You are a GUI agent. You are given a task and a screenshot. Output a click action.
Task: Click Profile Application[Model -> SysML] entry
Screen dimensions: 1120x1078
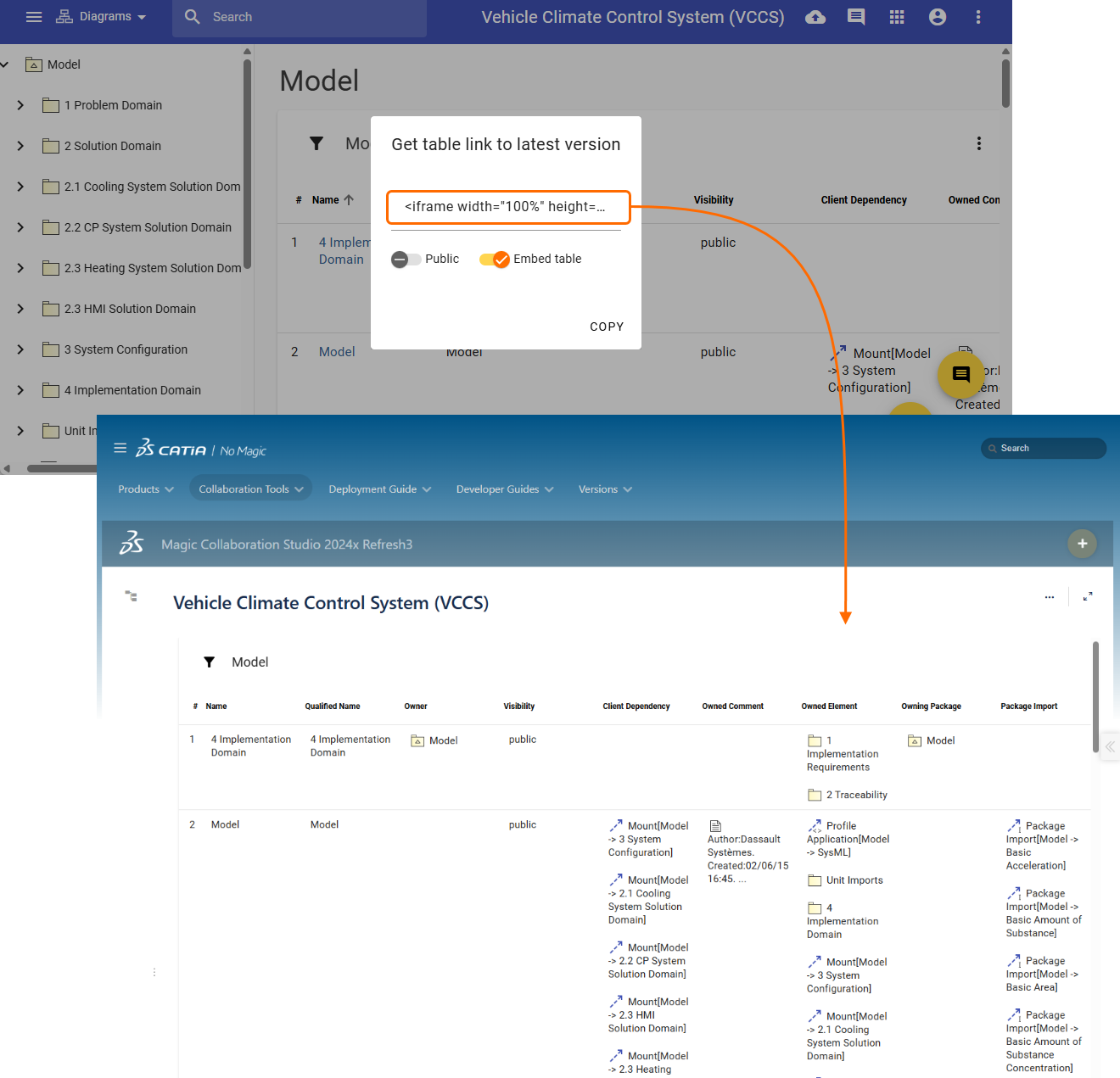(x=848, y=839)
